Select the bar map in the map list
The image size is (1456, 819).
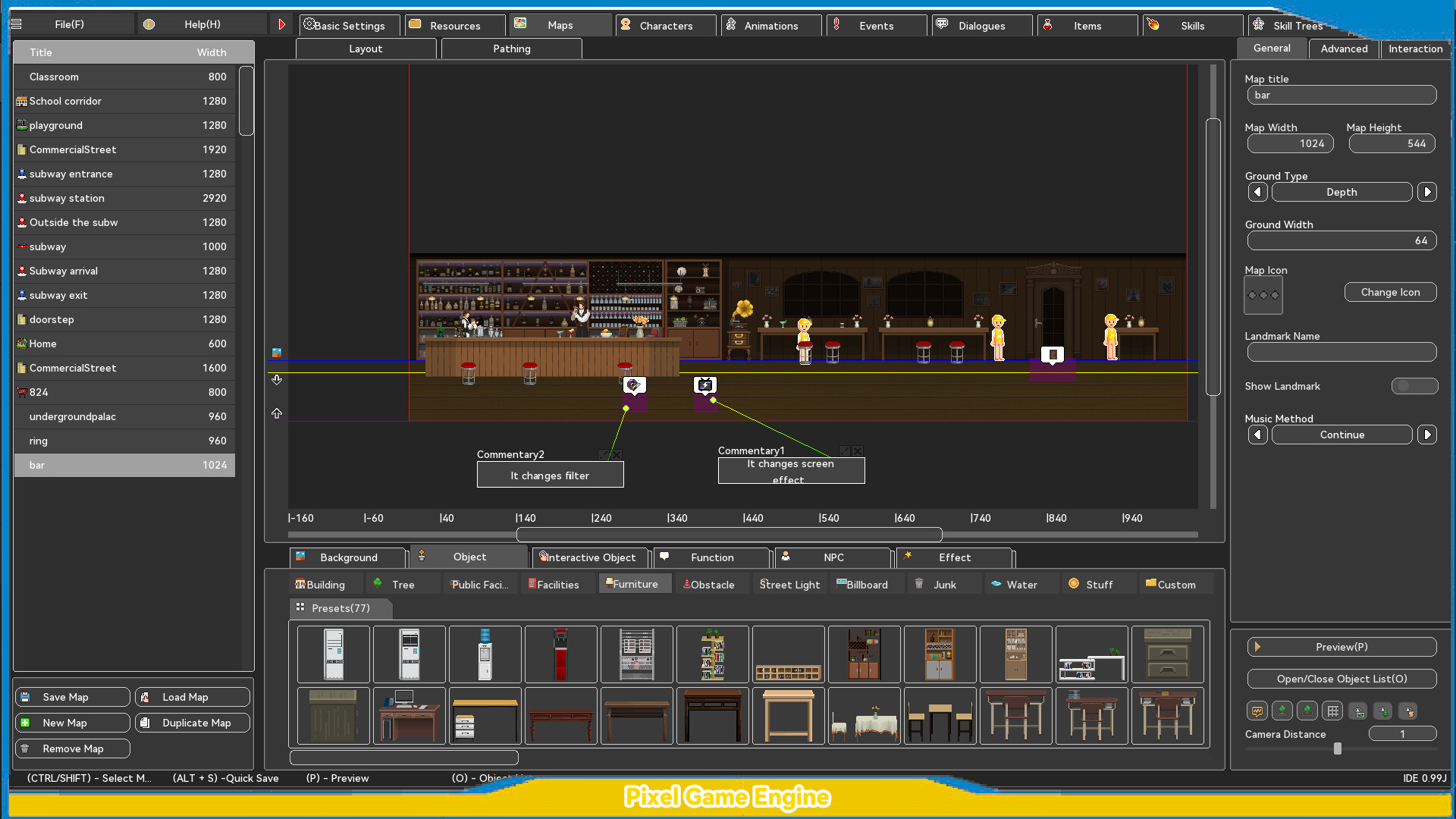pyautogui.click(x=124, y=465)
